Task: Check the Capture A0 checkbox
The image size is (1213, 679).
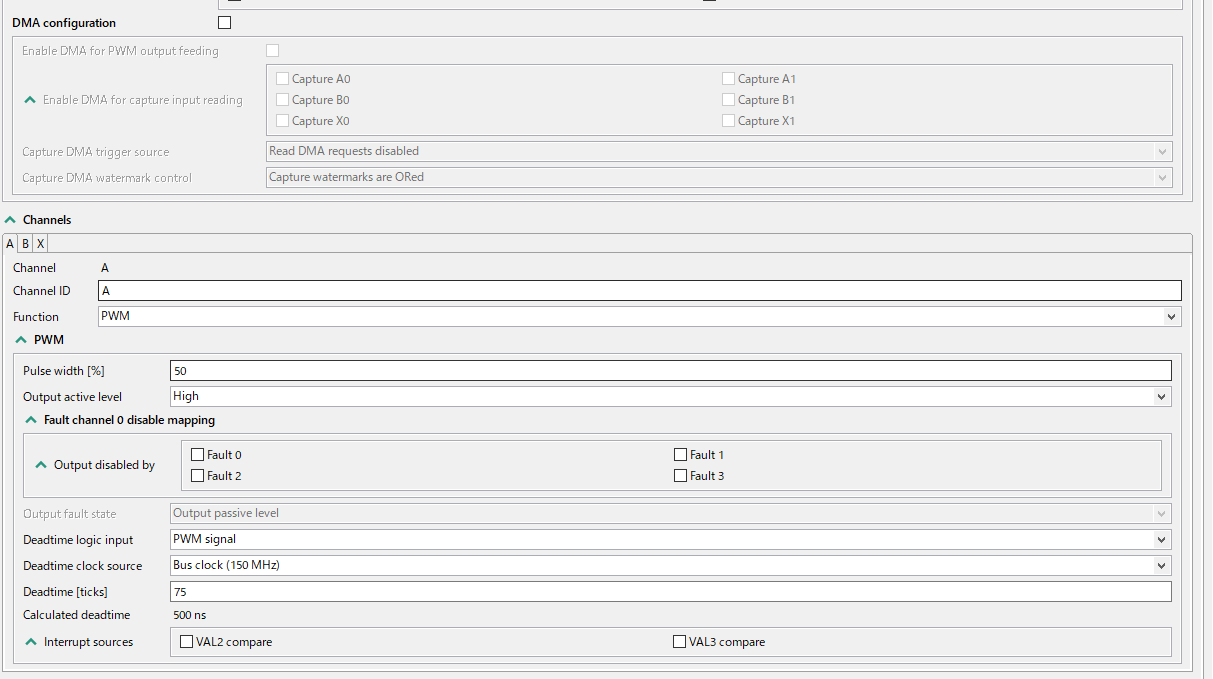Action: [282, 78]
